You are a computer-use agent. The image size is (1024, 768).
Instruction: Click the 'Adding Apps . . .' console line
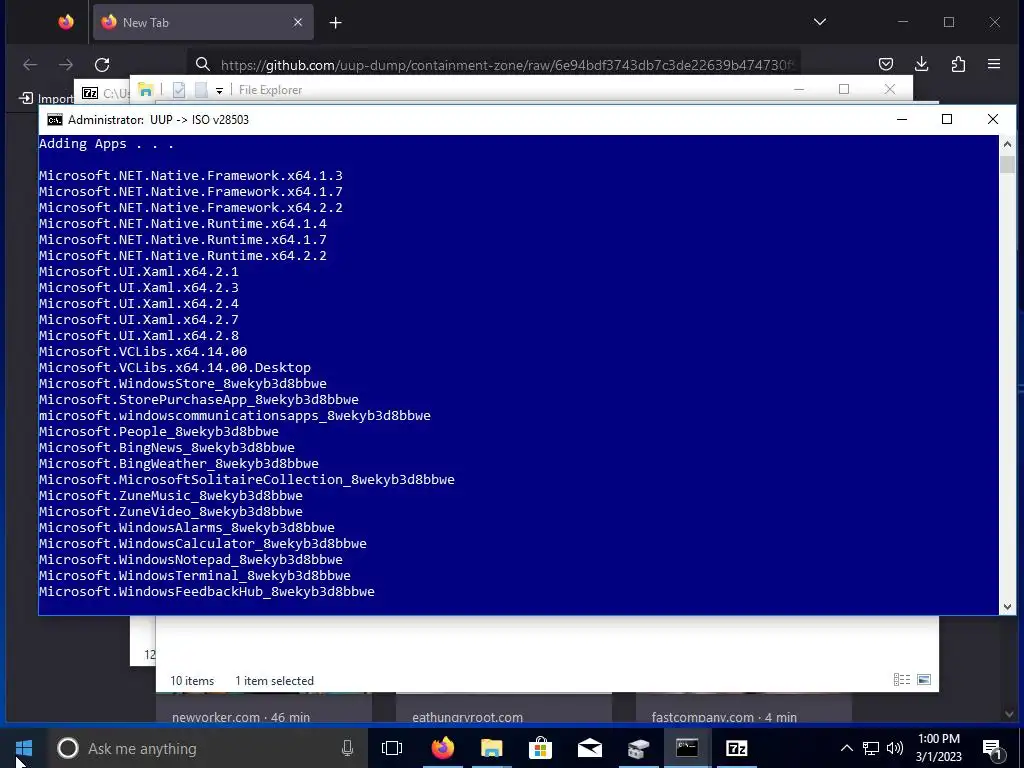click(106, 144)
